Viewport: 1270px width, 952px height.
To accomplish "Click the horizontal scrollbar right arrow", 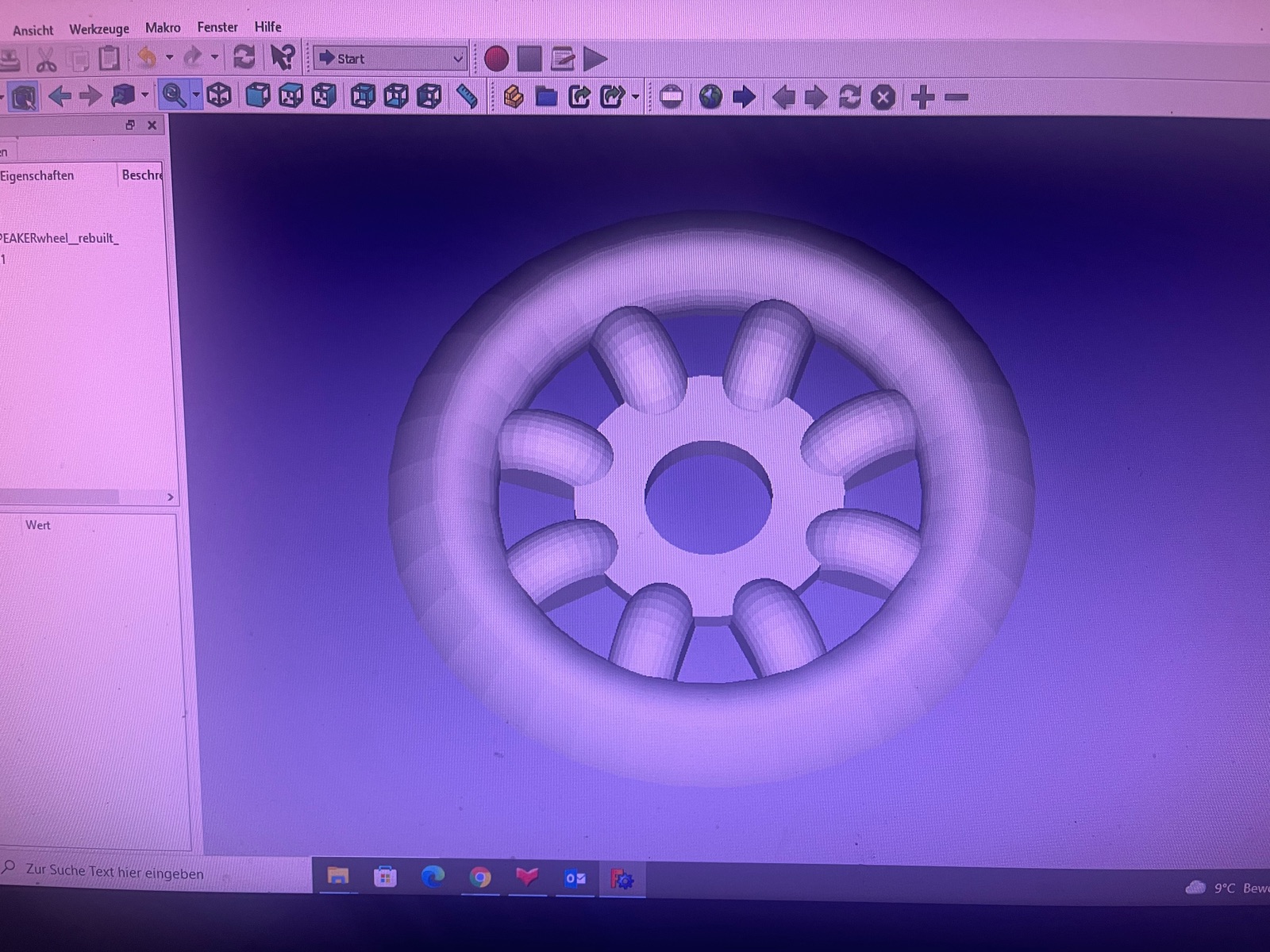I will [x=170, y=497].
